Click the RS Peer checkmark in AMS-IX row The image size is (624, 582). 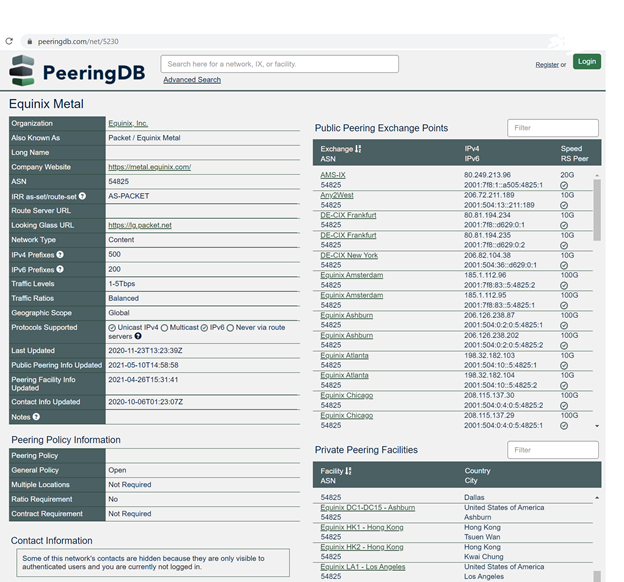click(564, 185)
